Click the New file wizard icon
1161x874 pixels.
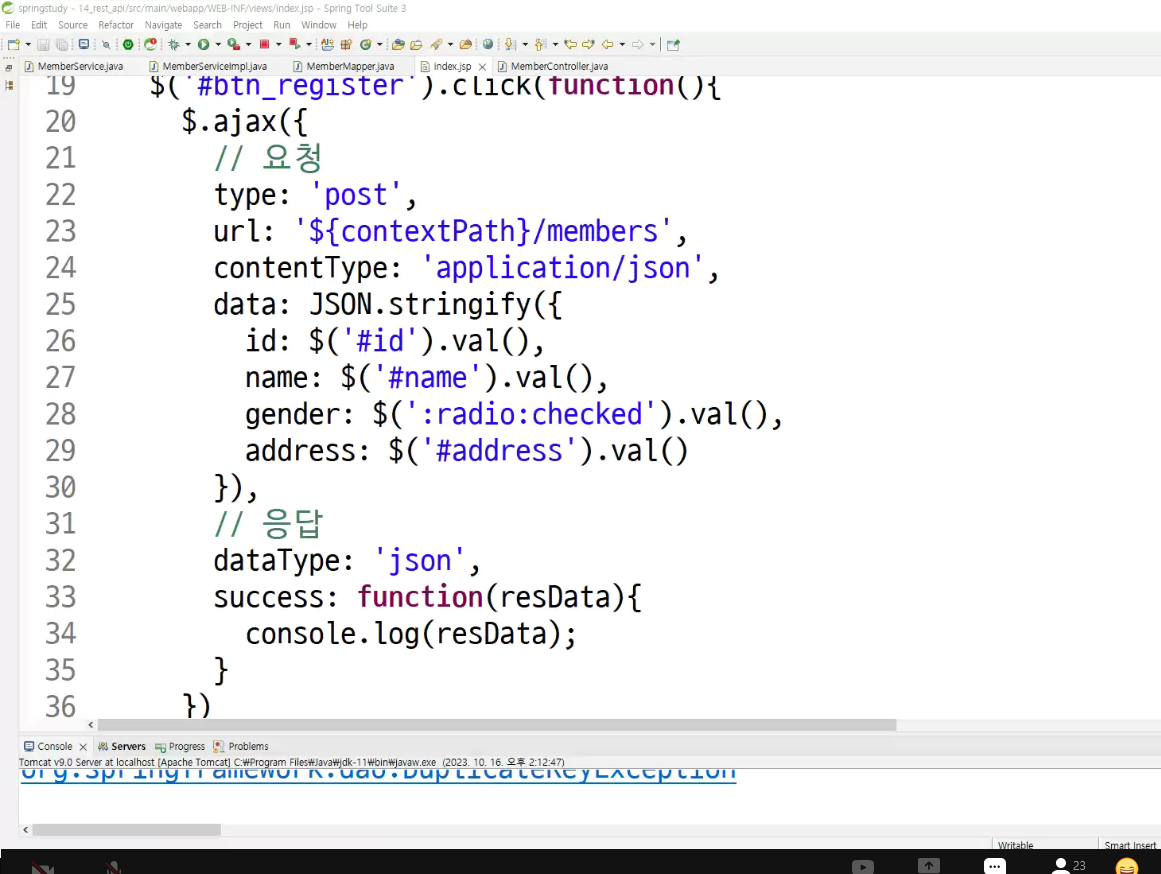point(13,44)
